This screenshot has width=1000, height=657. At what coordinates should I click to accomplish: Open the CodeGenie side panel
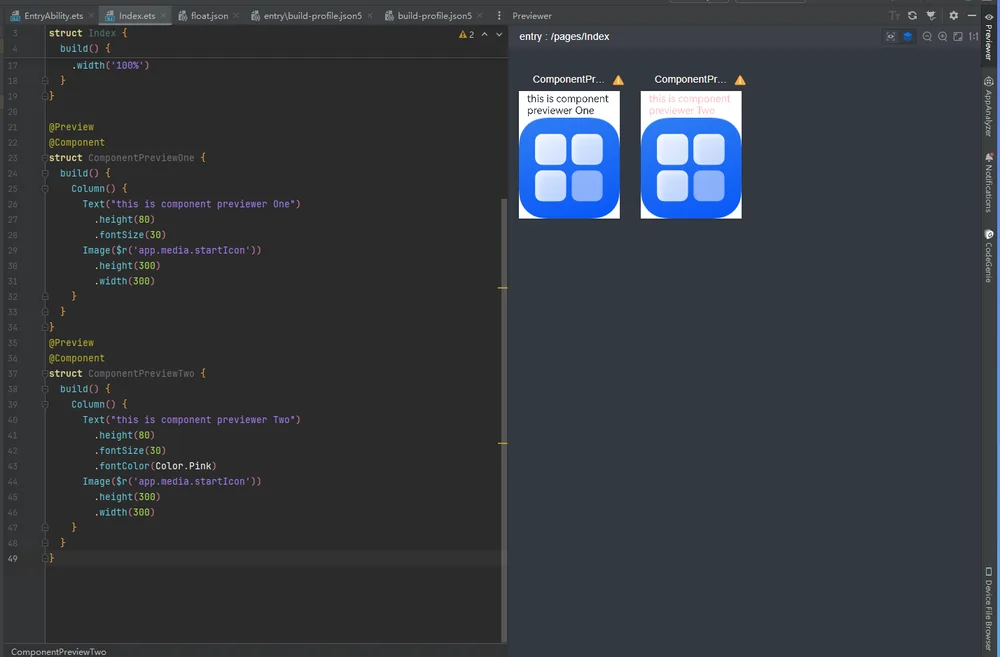(x=989, y=256)
